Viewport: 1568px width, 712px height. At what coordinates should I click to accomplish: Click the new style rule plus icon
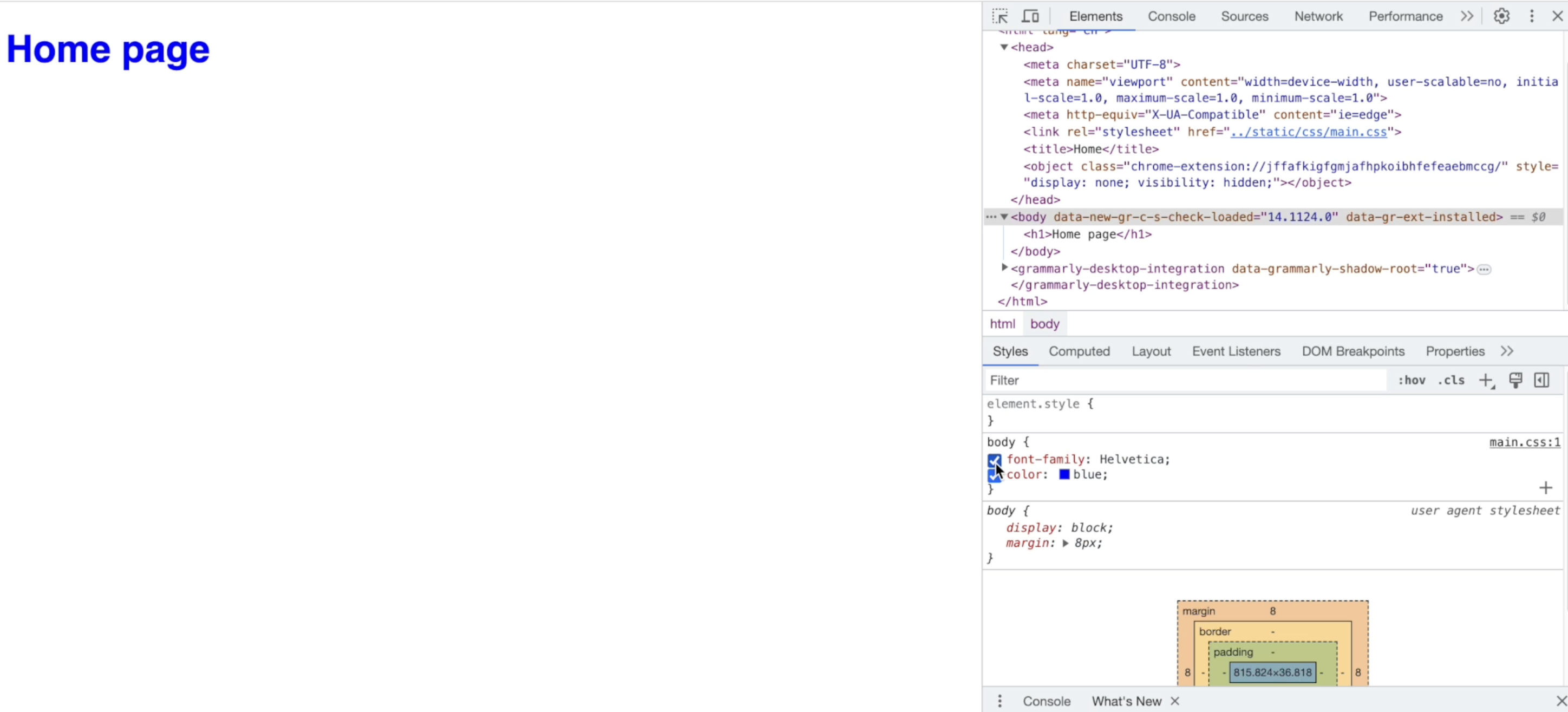click(1486, 380)
